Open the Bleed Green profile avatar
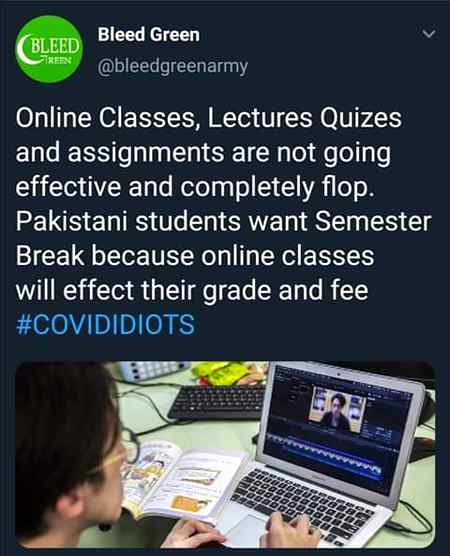Screen dimensions: 450x556 [x=49, y=49]
